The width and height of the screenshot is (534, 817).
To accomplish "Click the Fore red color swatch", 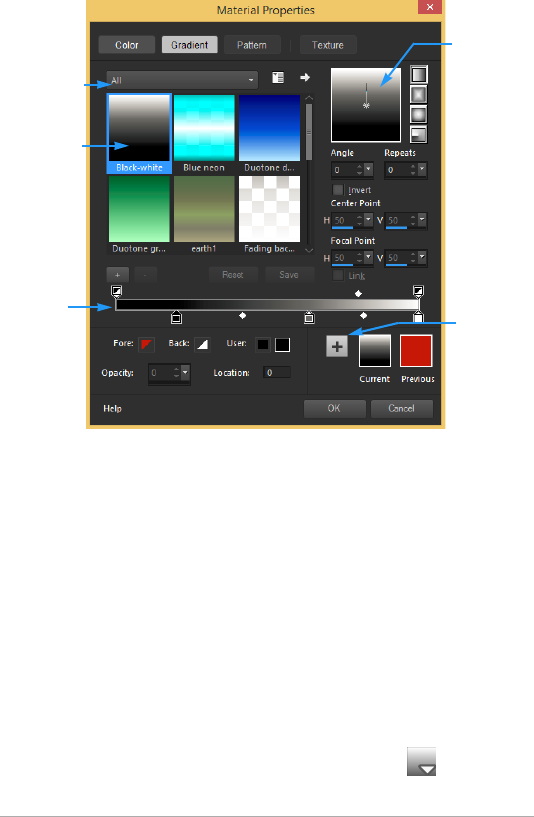I will [x=146, y=344].
